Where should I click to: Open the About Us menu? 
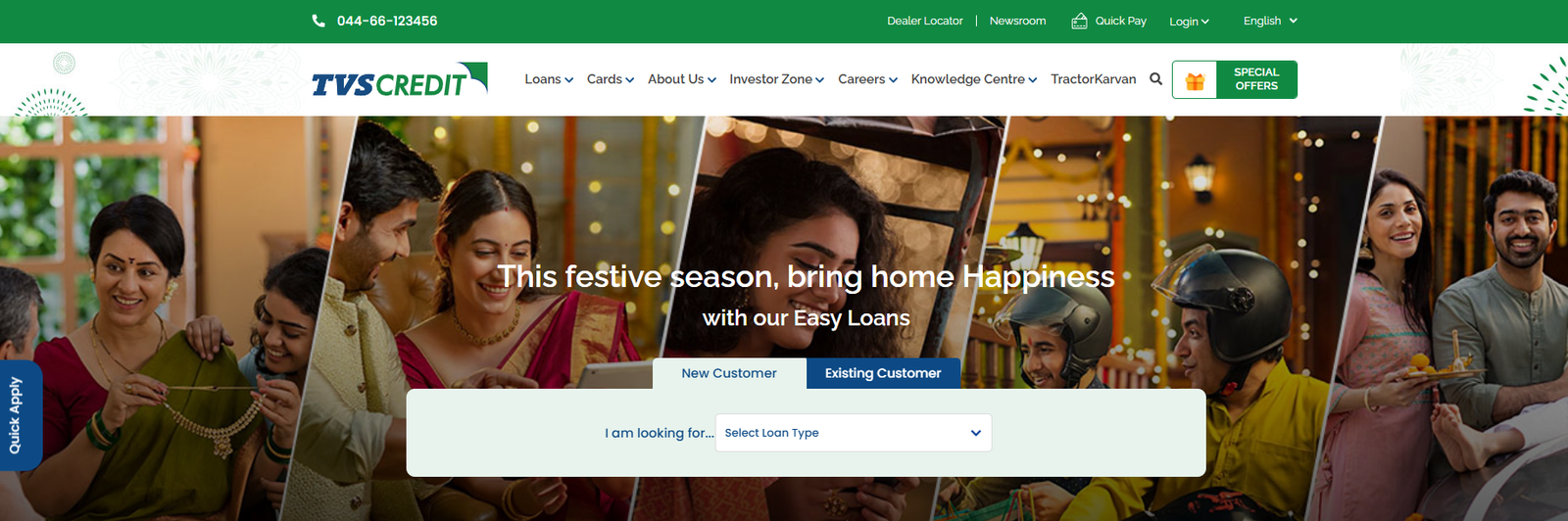click(x=682, y=79)
